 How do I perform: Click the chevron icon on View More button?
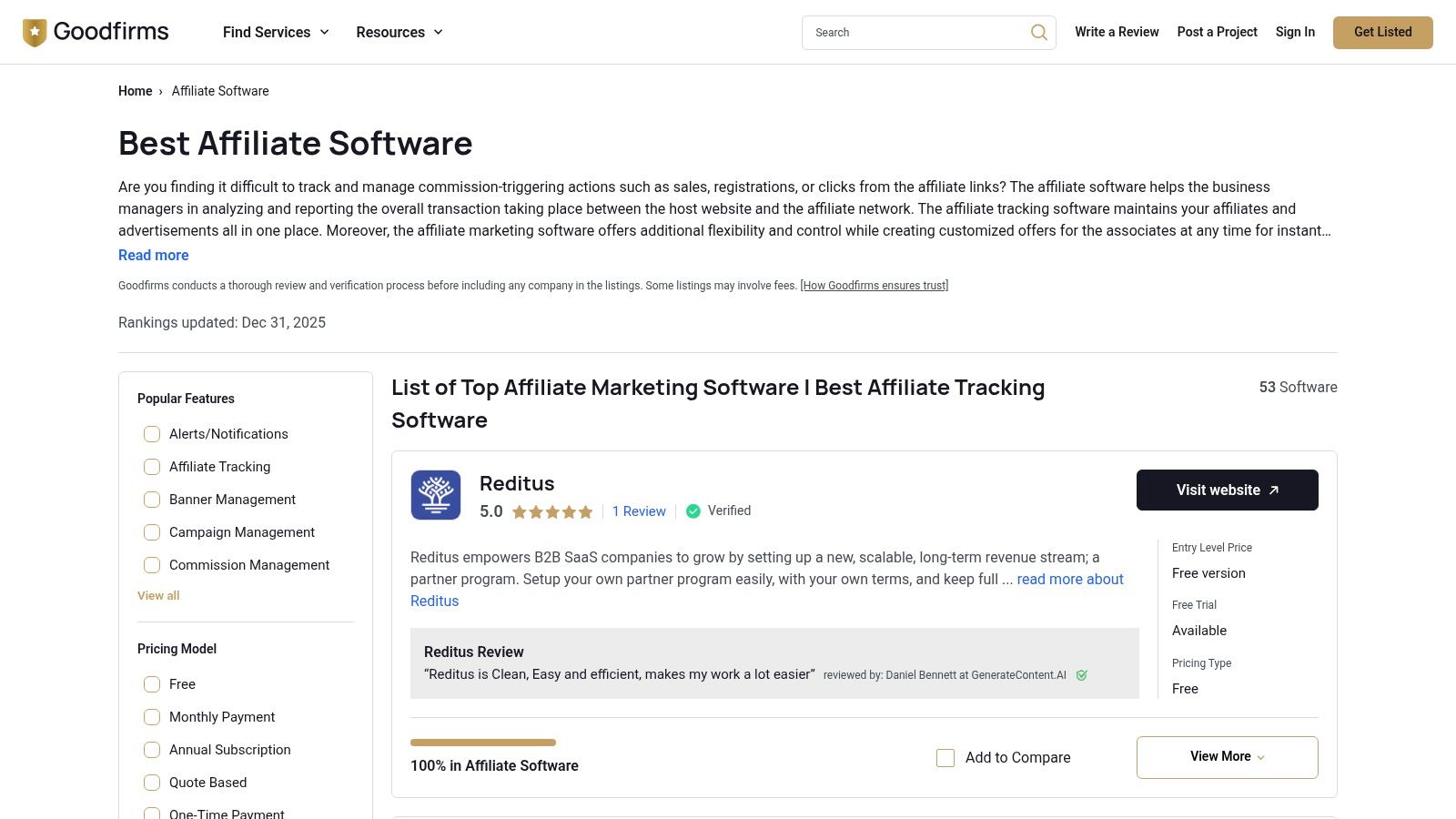pos(1260,757)
